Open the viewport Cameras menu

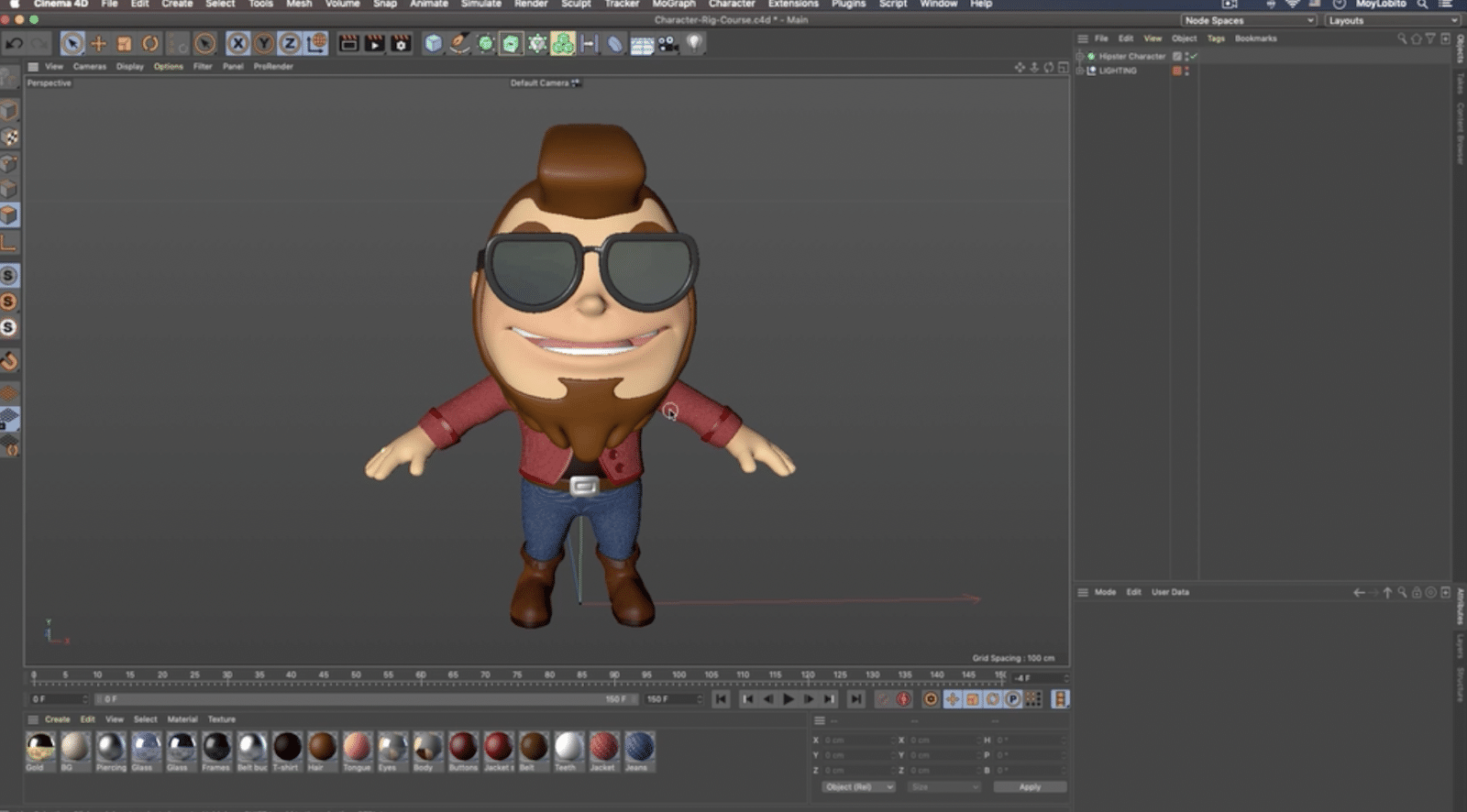90,66
